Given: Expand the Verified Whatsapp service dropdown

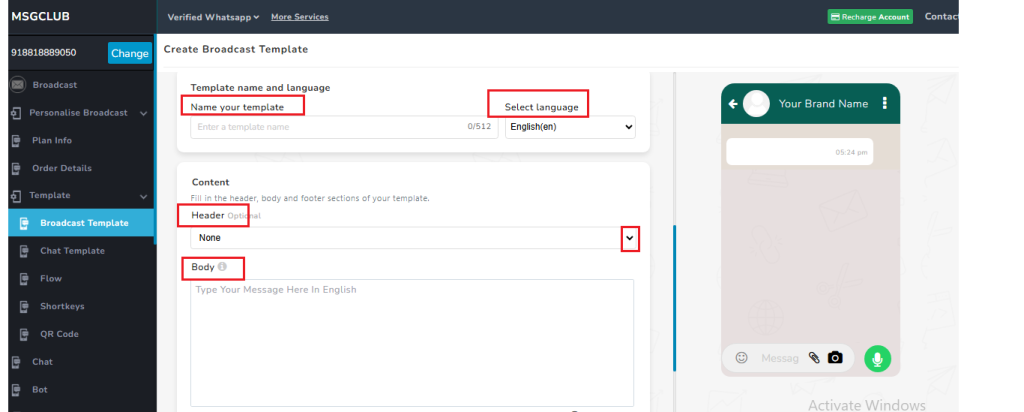Looking at the screenshot, I should point(214,17).
